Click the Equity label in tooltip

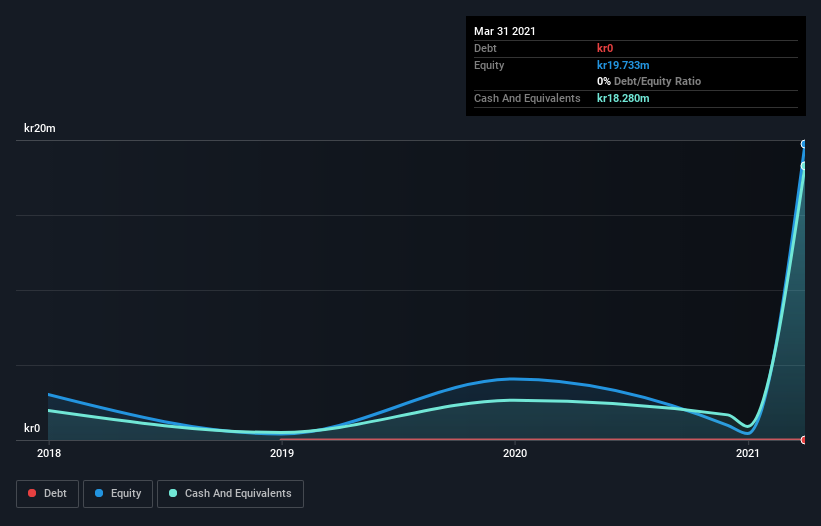489,65
